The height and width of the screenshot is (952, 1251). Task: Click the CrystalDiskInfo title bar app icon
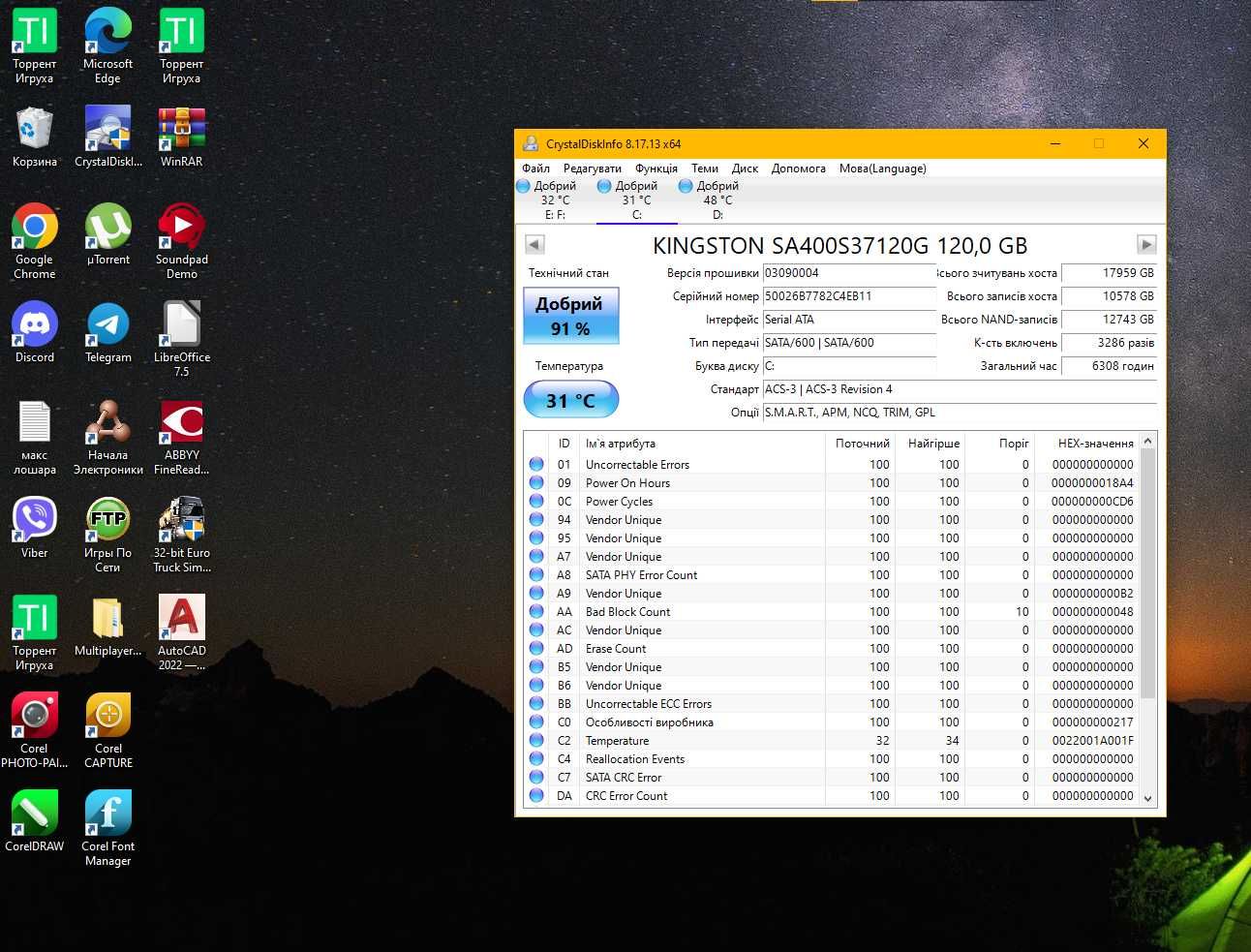[531, 143]
